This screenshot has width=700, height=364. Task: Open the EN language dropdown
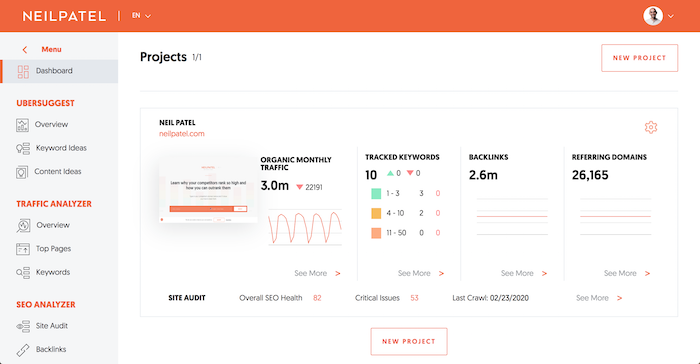(x=141, y=16)
